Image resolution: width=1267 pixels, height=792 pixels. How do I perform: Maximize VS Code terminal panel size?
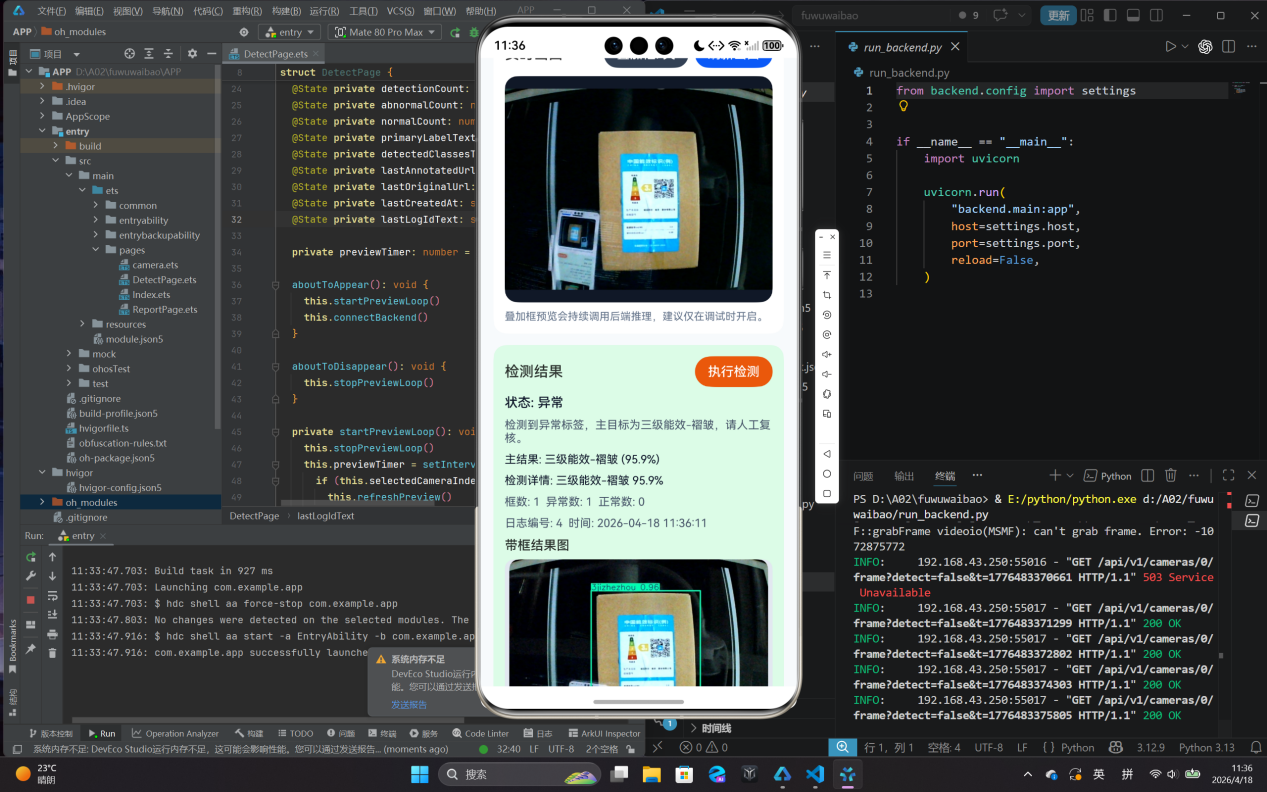coord(1228,476)
